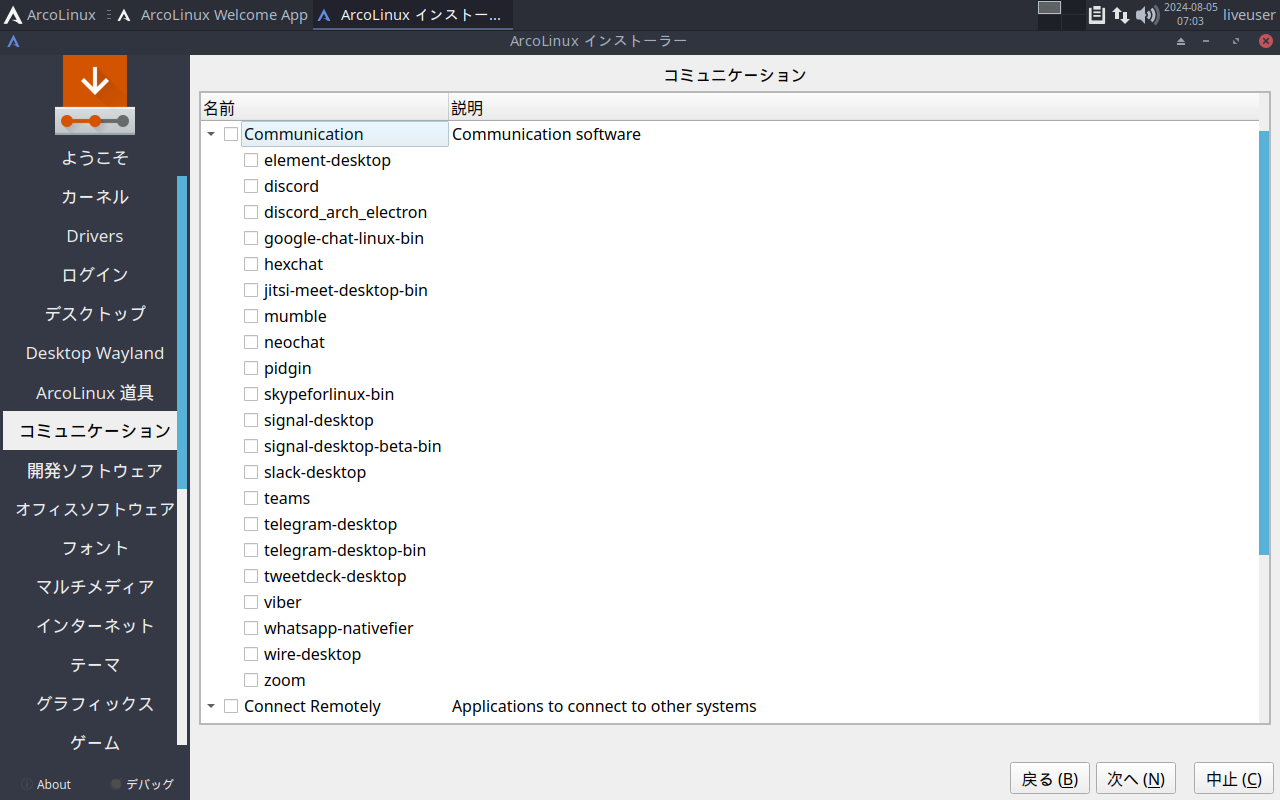
Task: Select the マルチメディア step
Action: click(x=95, y=587)
